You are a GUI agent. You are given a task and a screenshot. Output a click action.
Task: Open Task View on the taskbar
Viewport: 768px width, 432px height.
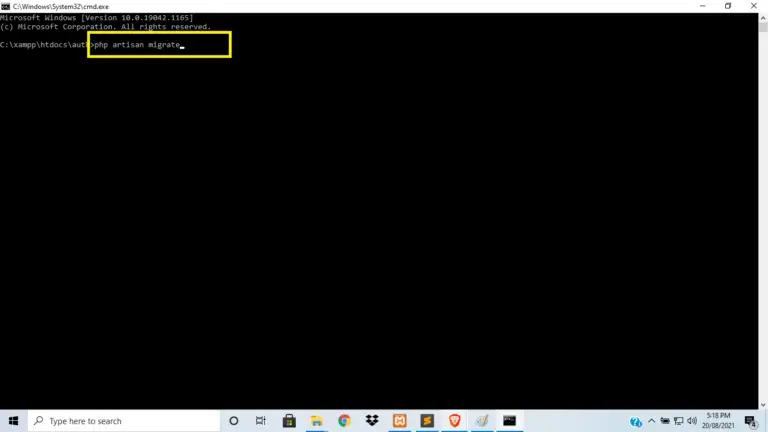pyautogui.click(x=261, y=421)
